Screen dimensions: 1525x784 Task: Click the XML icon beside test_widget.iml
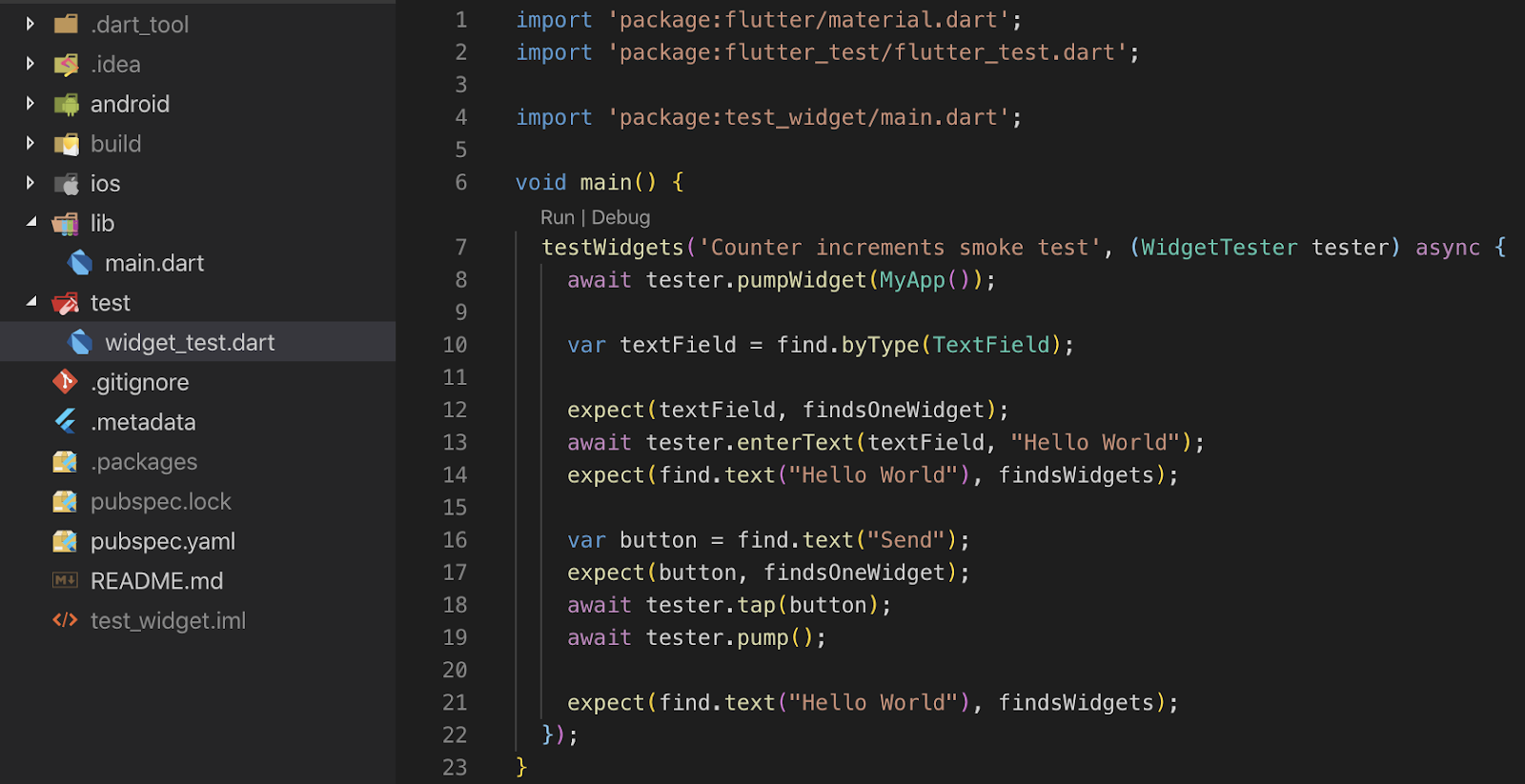coord(65,620)
